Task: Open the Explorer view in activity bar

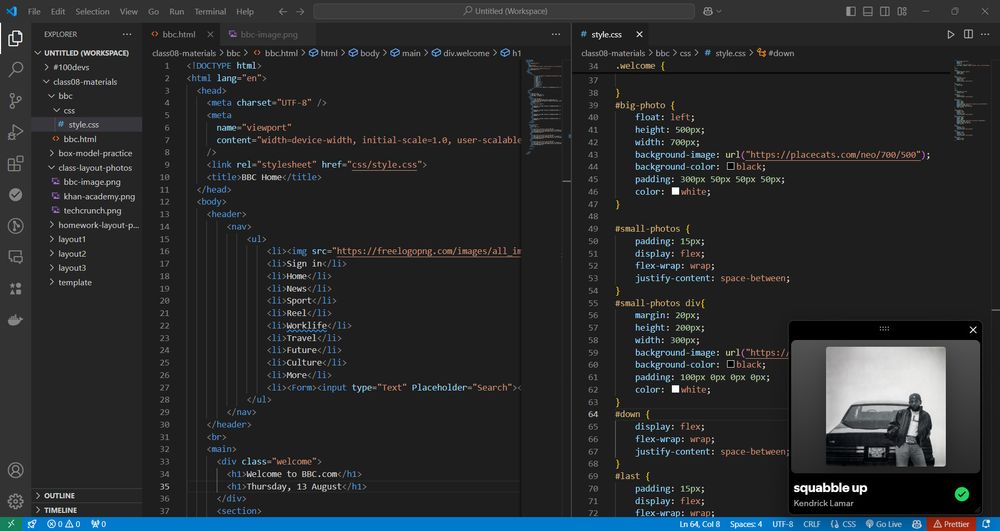Action: click(x=15, y=39)
